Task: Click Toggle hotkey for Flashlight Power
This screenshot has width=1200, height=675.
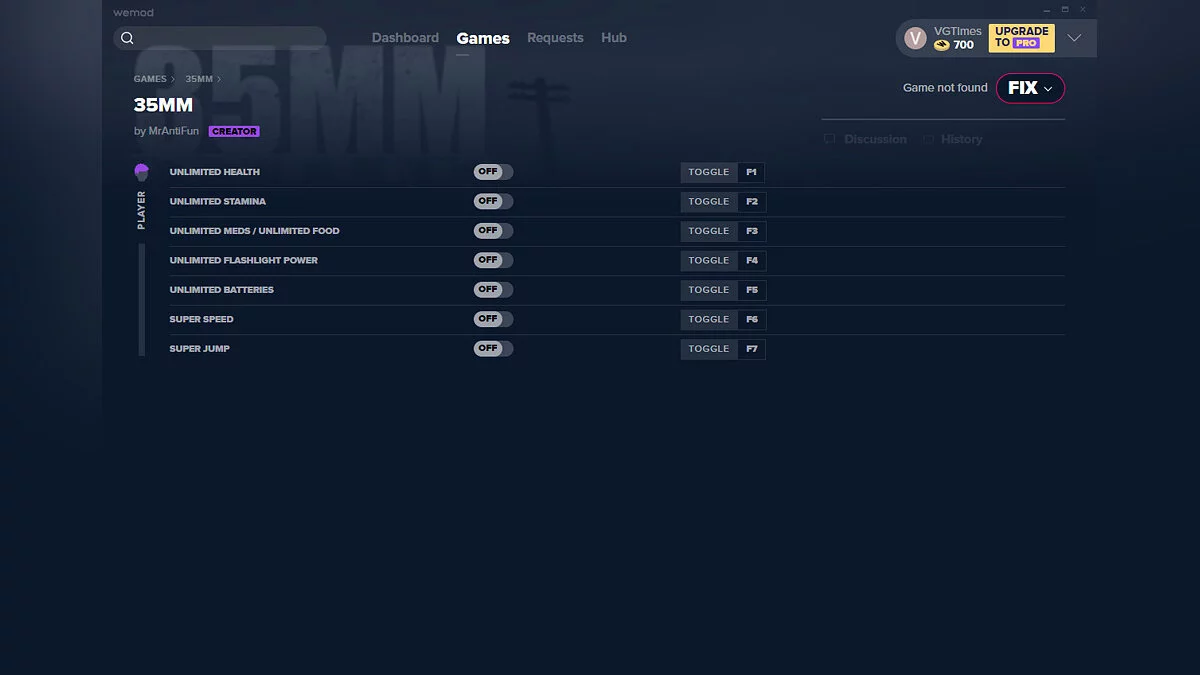Action: point(709,260)
